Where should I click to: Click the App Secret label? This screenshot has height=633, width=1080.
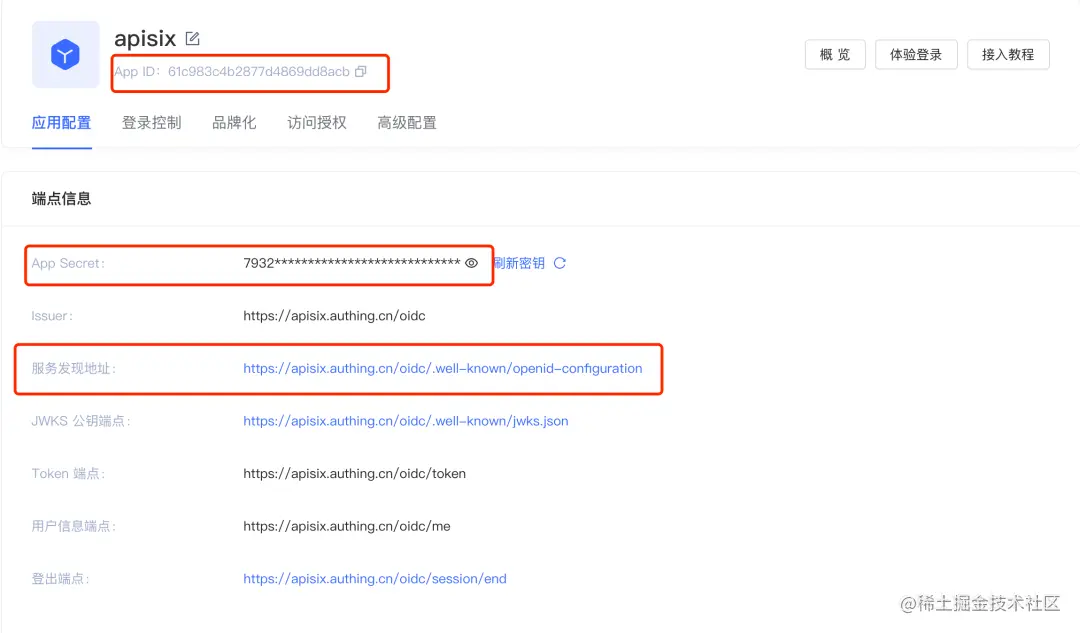(x=68, y=263)
